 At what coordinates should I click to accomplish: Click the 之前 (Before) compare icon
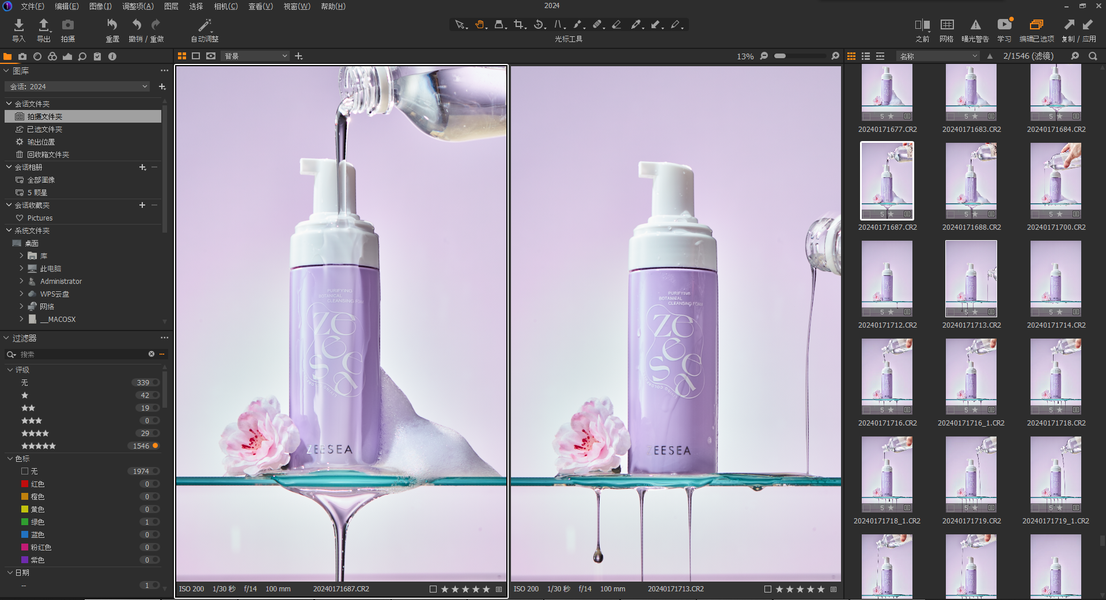coord(922,25)
